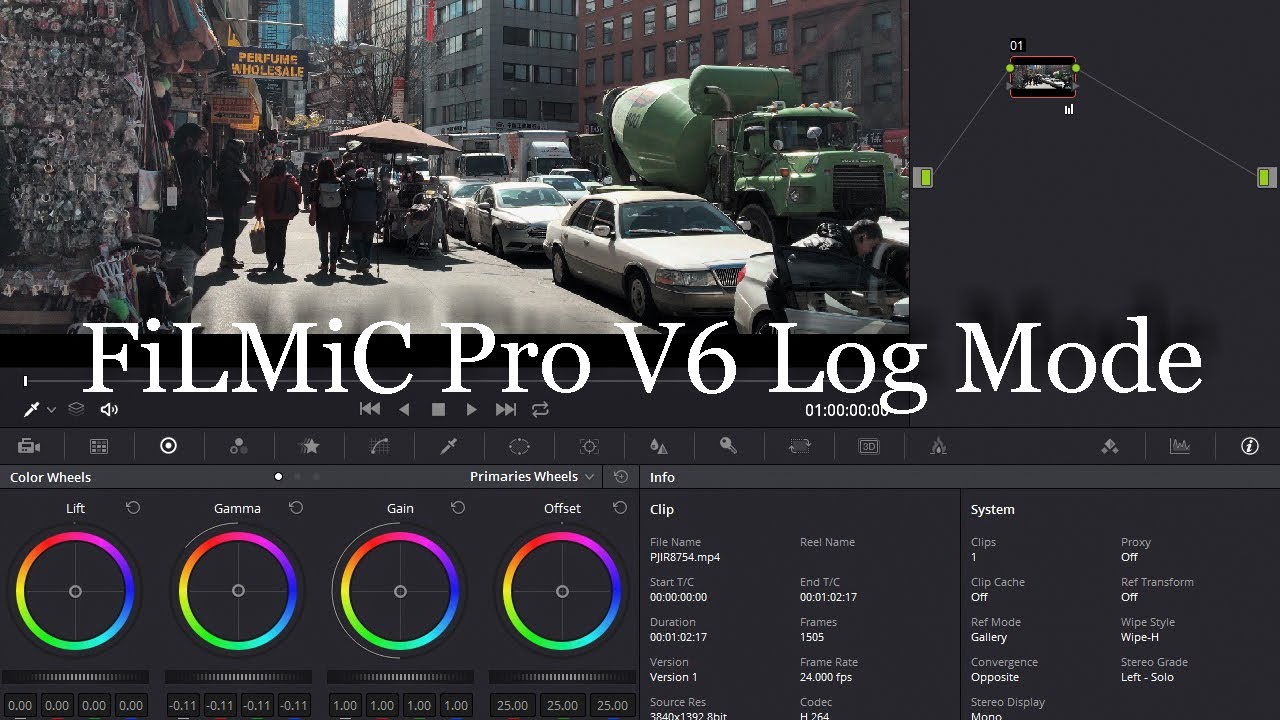
Task: Click the Wipe Style value Wipe-H
Action: click(1140, 637)
